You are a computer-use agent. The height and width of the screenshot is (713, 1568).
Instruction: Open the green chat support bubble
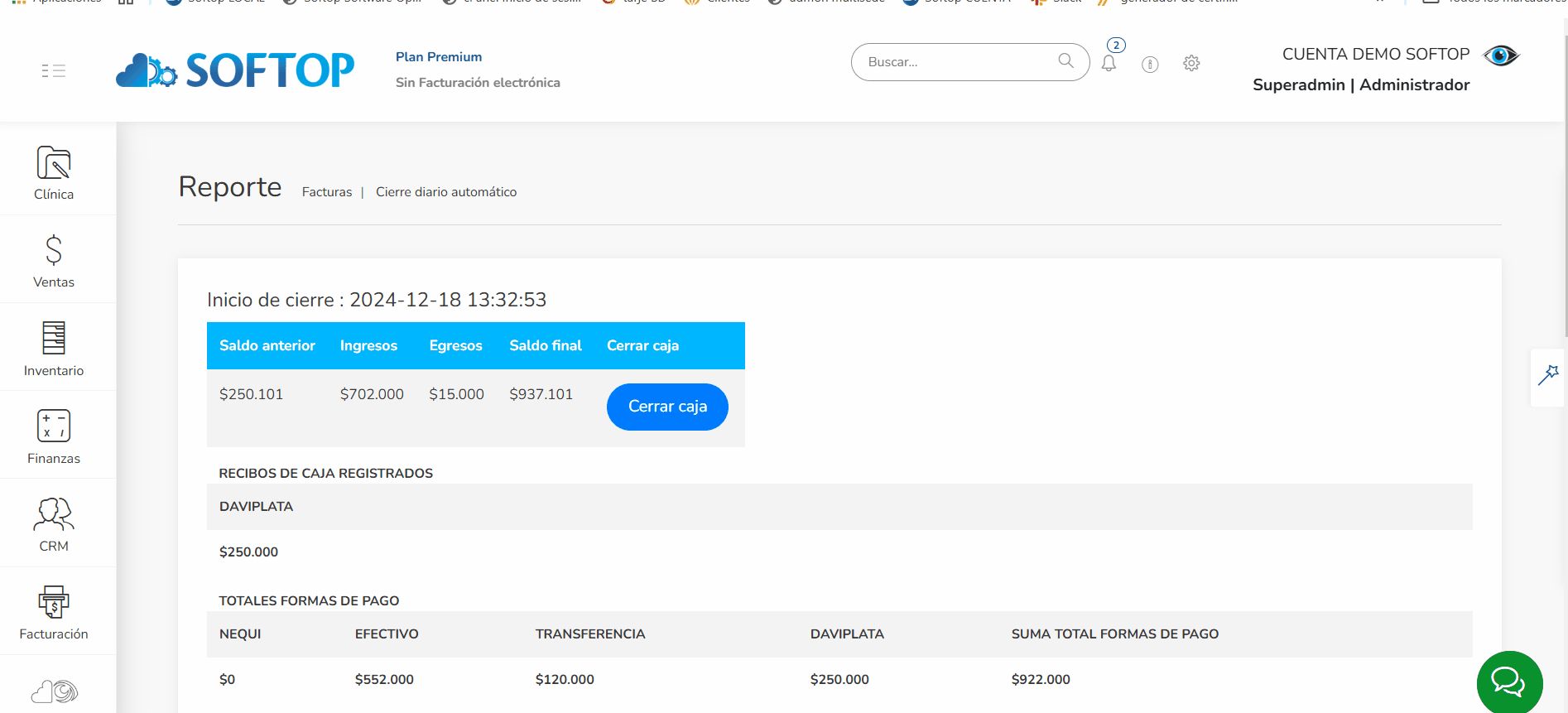point(1509,682)
